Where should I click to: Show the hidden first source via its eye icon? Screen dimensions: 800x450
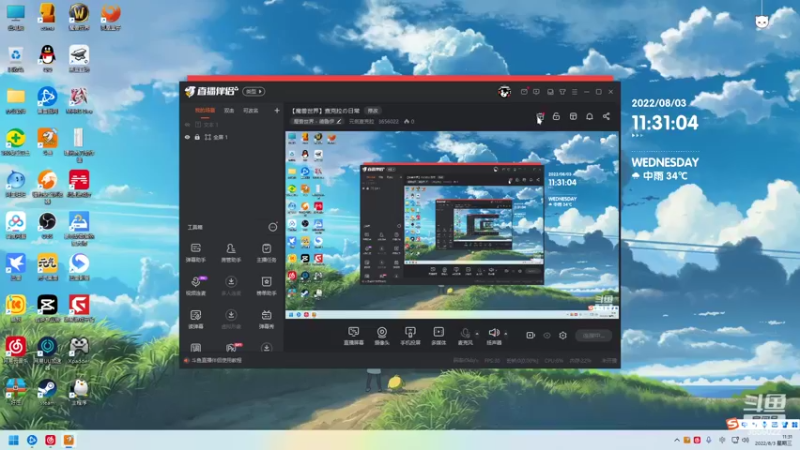(x=187, y=124)
